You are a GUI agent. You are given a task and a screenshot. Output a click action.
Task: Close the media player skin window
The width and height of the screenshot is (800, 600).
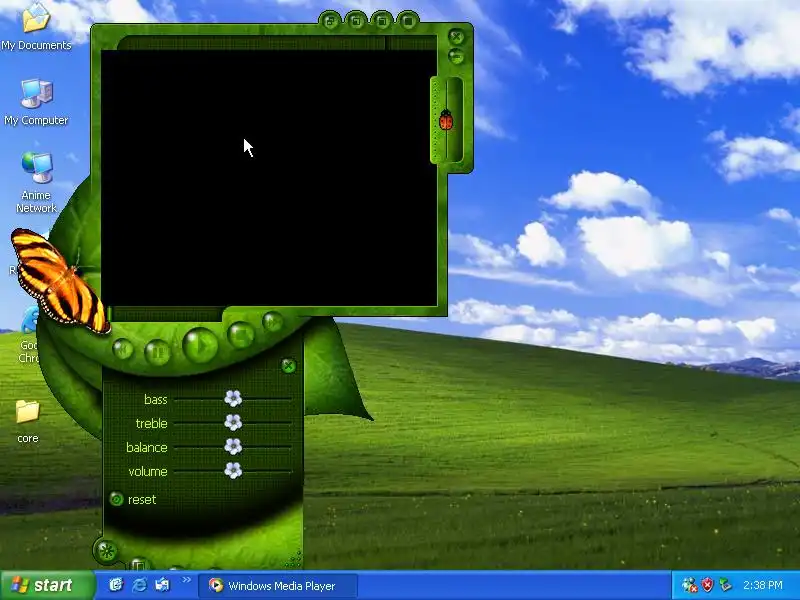coord(456,36)
